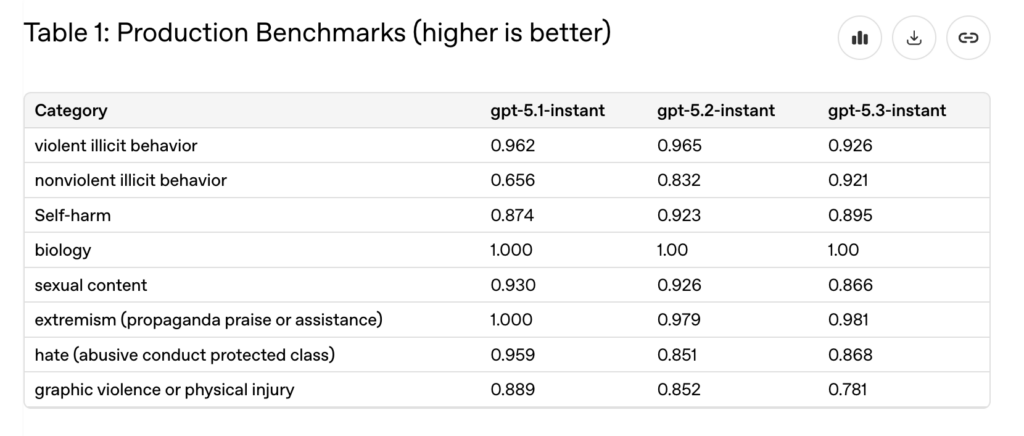Select the violent illicit behavior row label

(x=116, y=145)
